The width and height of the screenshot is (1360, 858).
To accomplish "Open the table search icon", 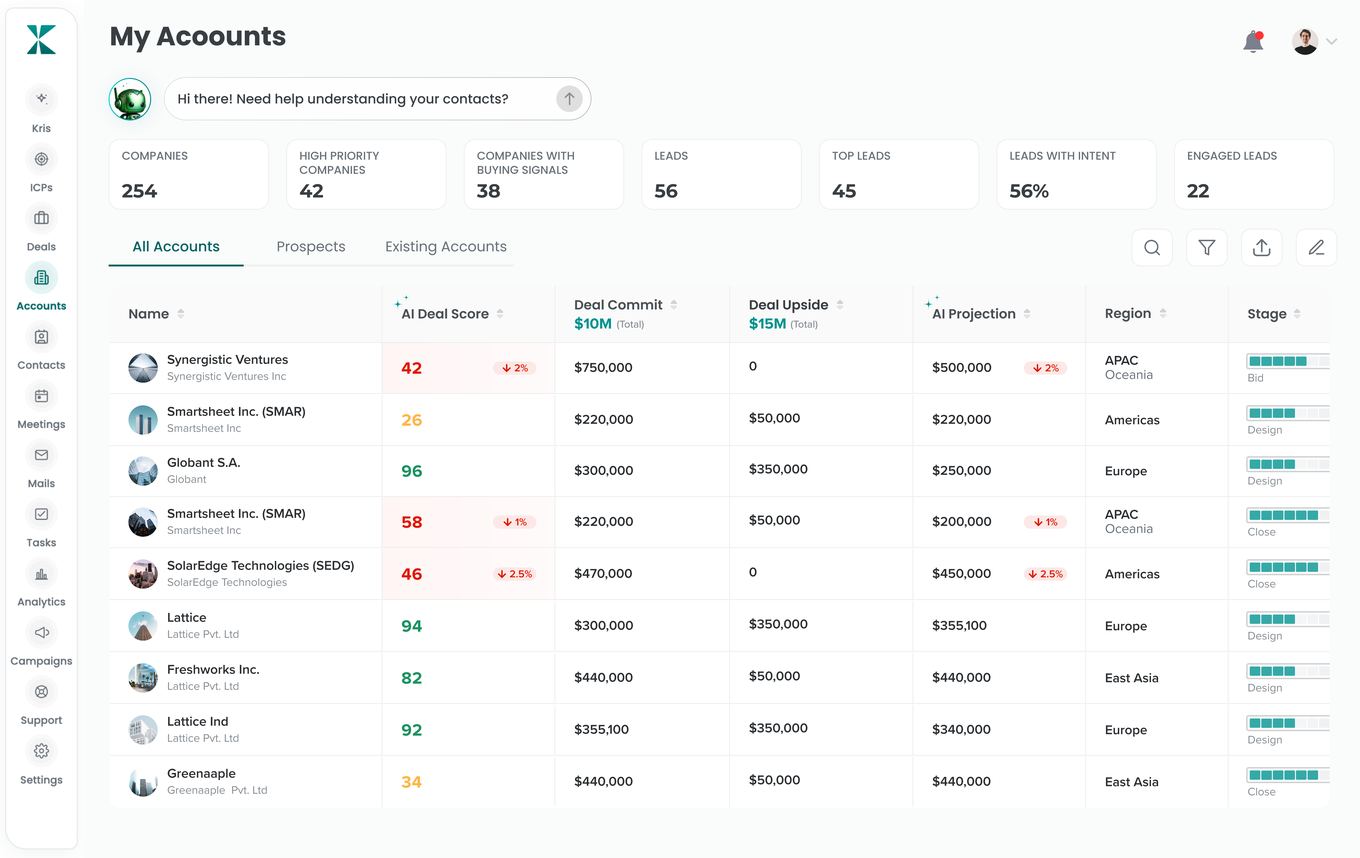I will pyautogui.click(x=1152, y=248).
